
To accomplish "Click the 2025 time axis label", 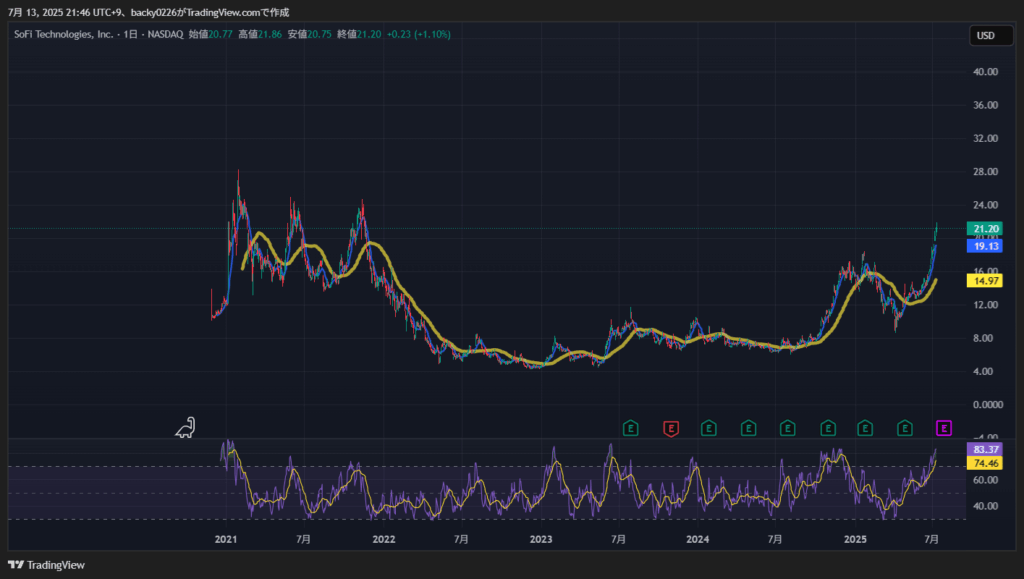I will point(855,539).
